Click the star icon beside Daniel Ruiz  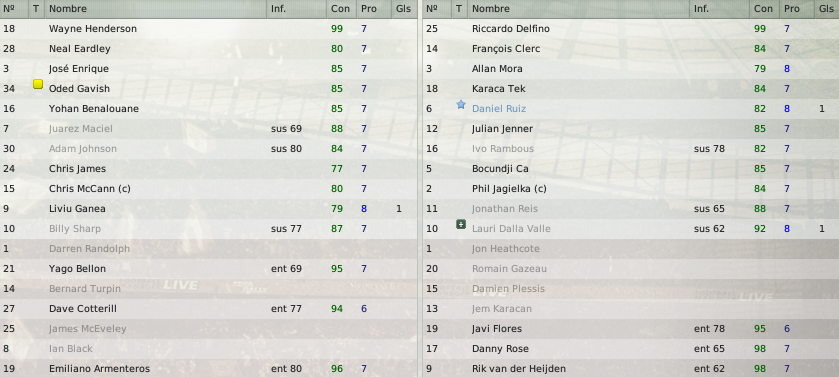(461, 105)
